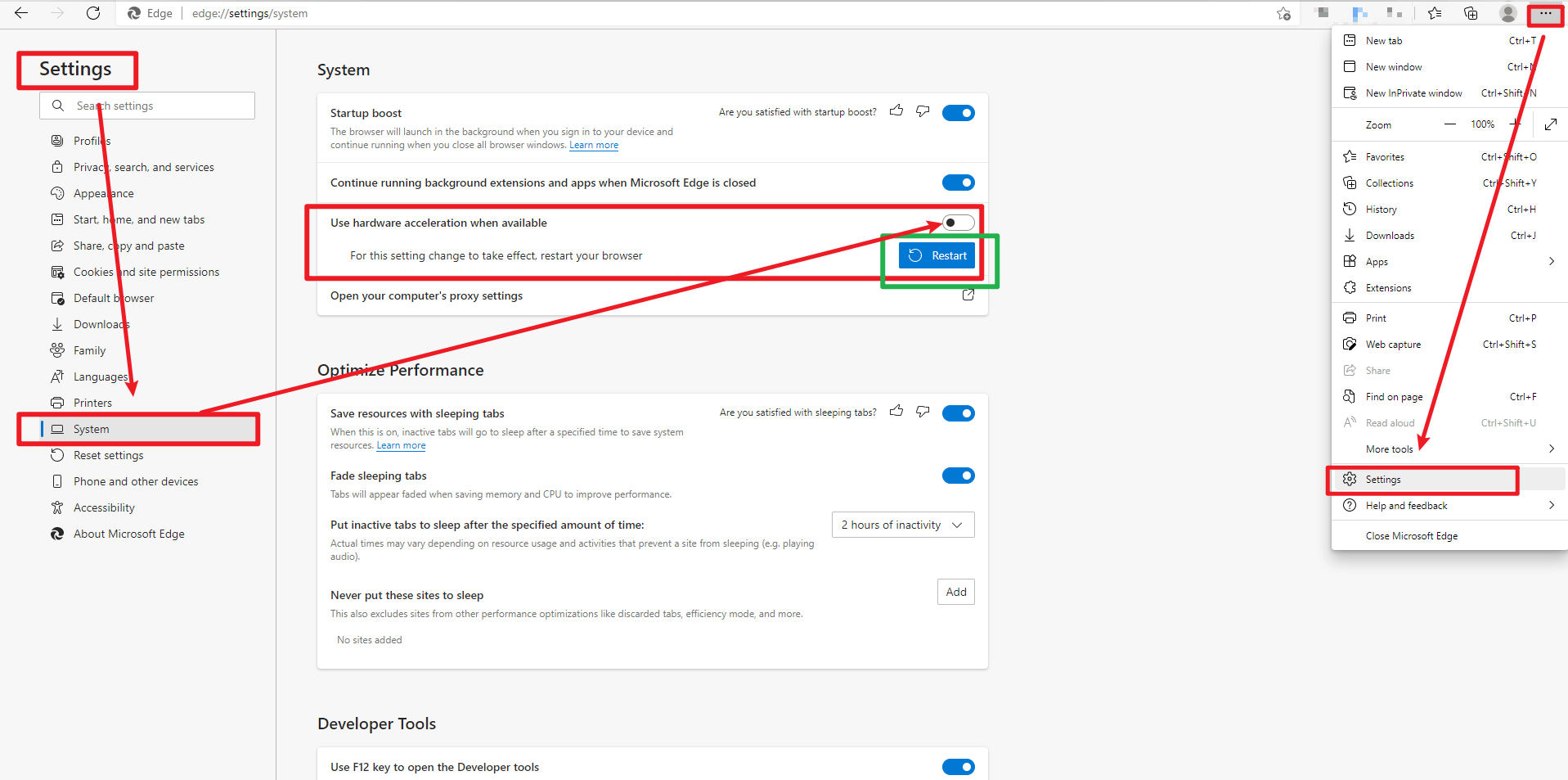Screen dimensions: 1568x780
Task: Click the Search settings input field
Action: pyautogui.click(x=147, y=105)
